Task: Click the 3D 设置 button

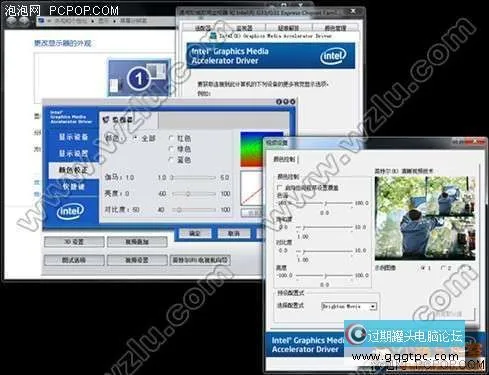Action: coord(74,242)
